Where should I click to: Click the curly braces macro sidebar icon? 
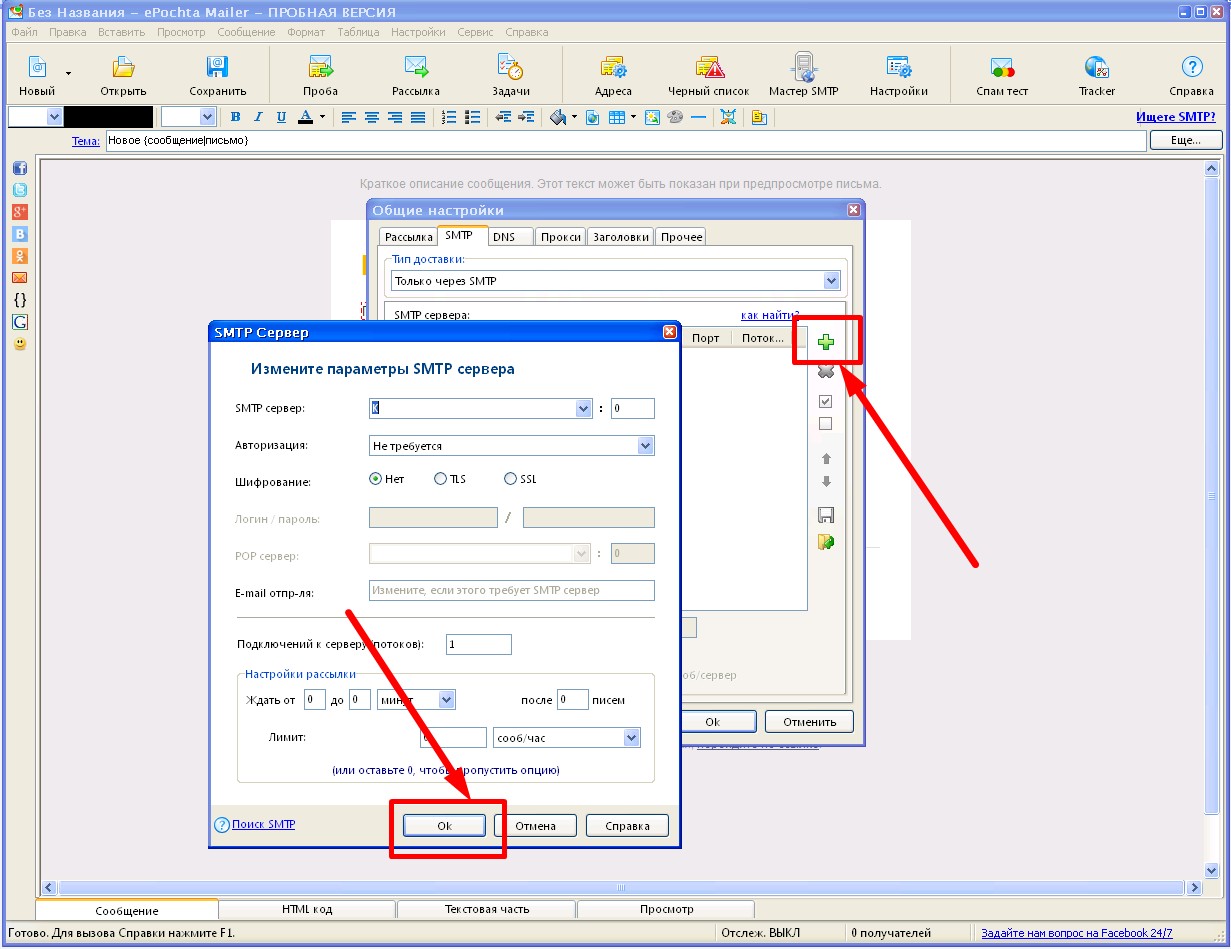pyautogui.click(x=19, y=299)
